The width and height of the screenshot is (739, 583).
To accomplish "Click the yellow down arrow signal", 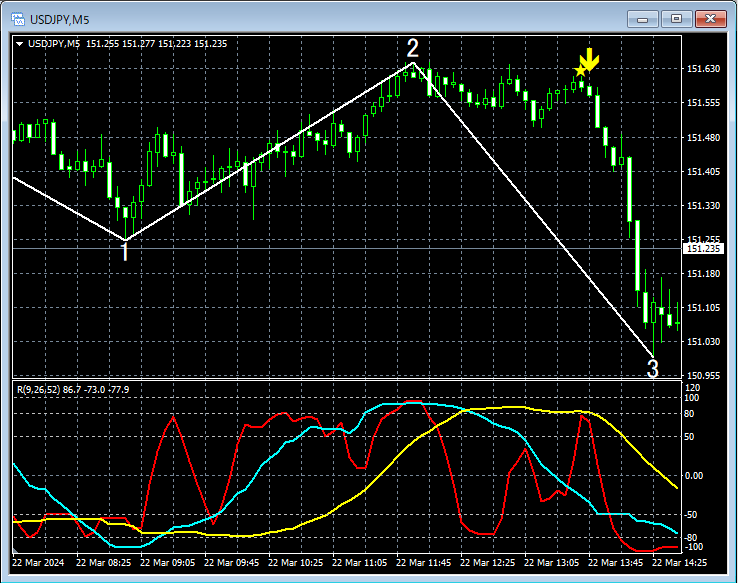I will click(x=589, y=59).
